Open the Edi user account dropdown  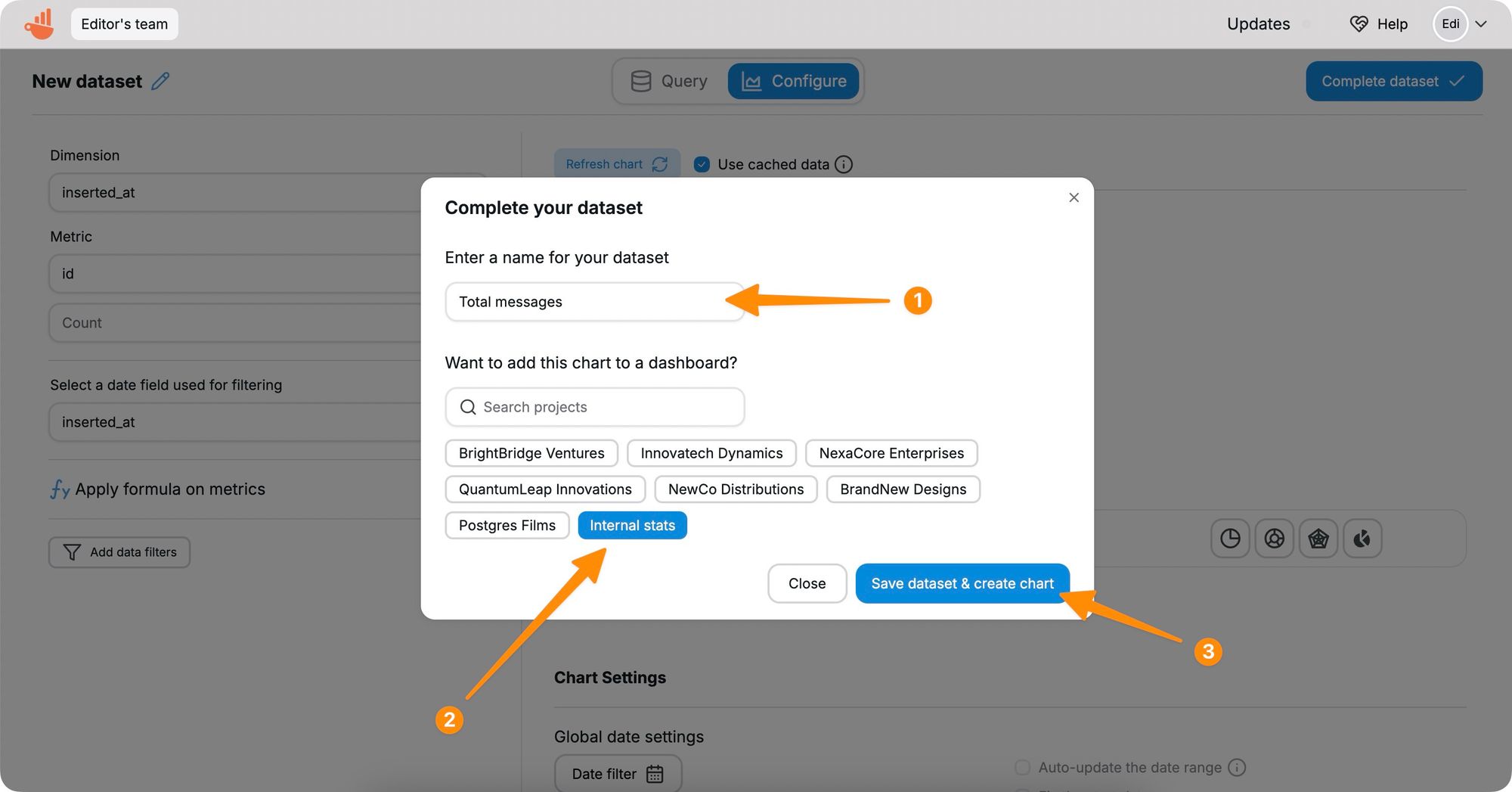1461,24
